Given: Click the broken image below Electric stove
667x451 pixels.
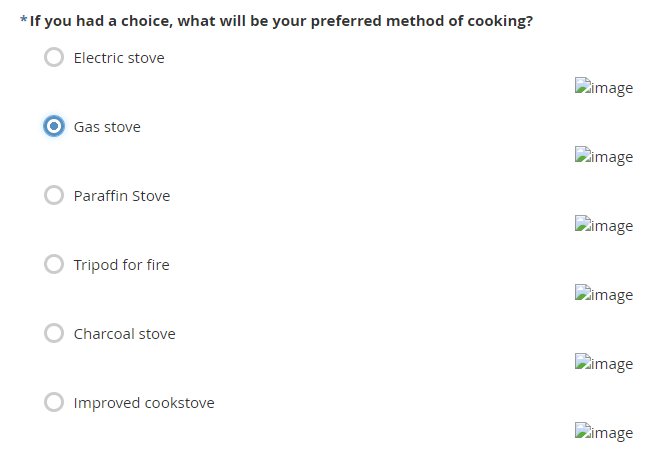Looking at the screenshot, I should click(x=604, y=88).
